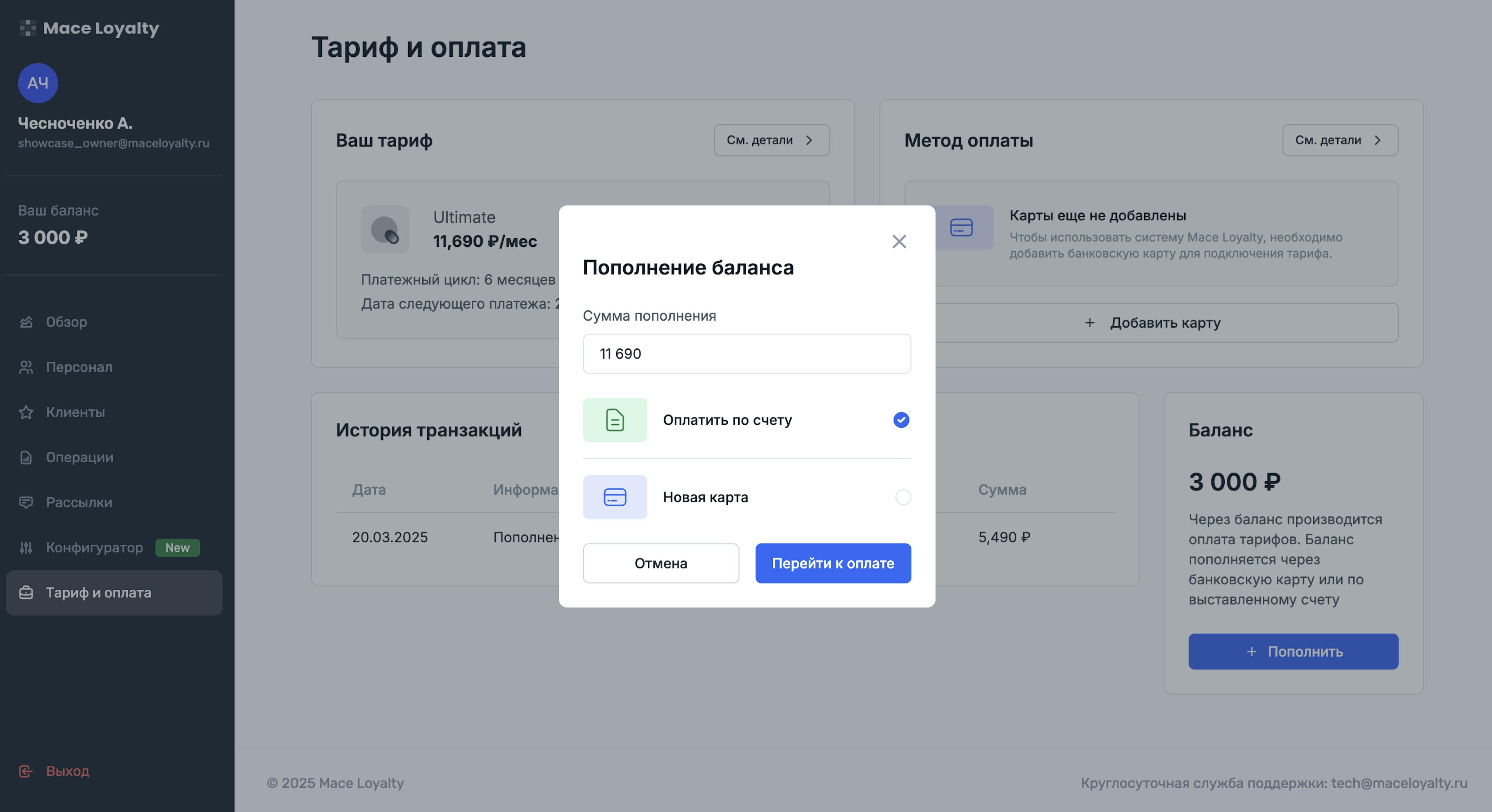
Task: Select the New card radio option
Action: (x=903, y=498)
